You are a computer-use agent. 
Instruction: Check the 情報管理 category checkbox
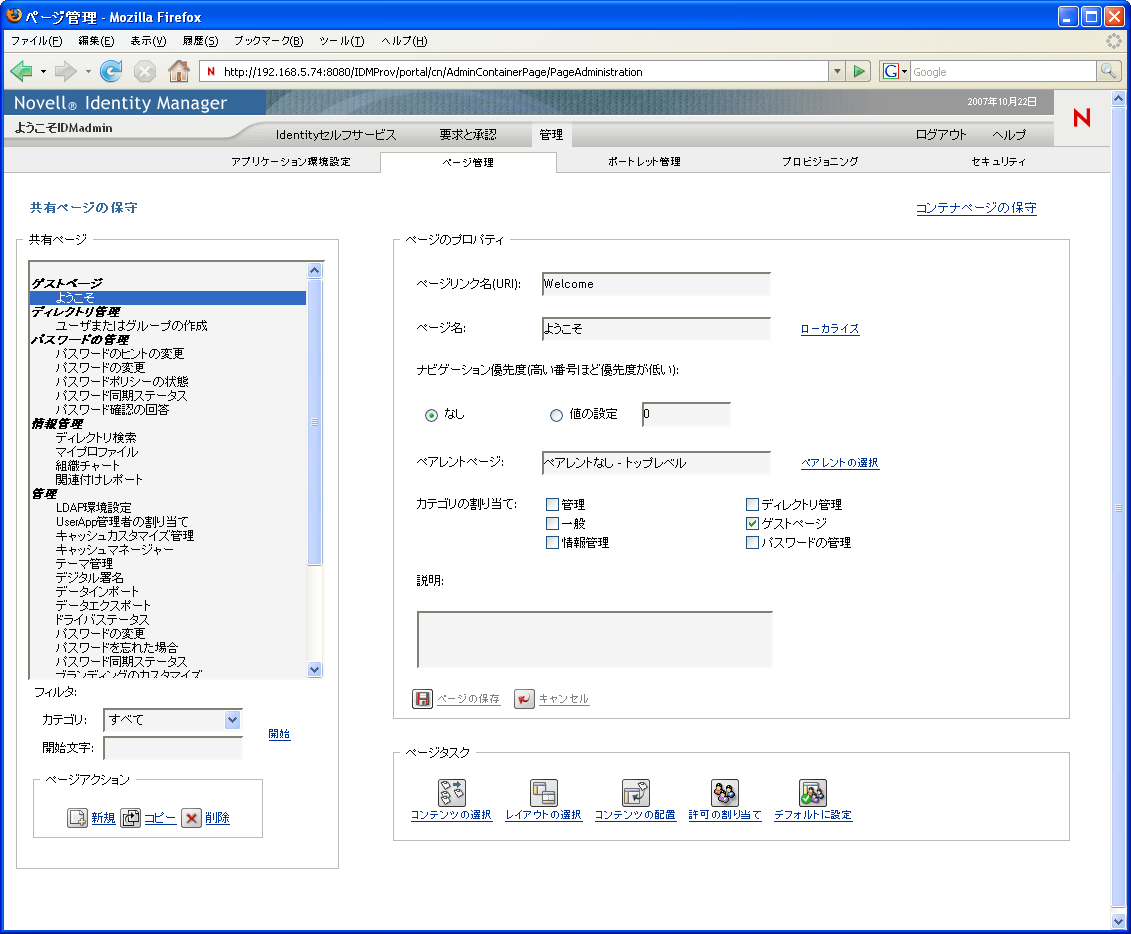click(553, 542)
